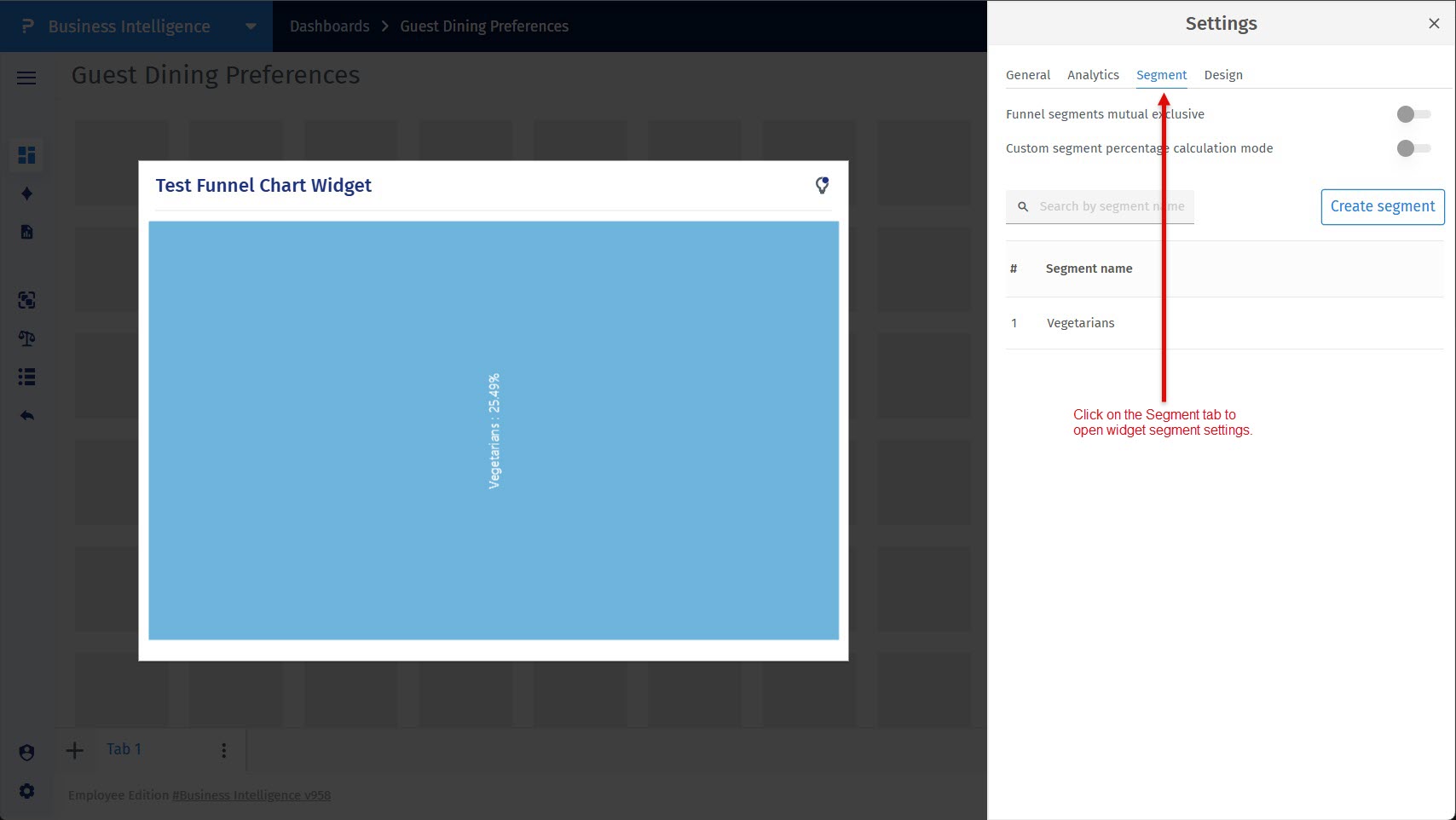The height and width of the screenshot is (820, 1456).
Task: Click the list view icon in sidebar
Action: (x=26, y=377)
